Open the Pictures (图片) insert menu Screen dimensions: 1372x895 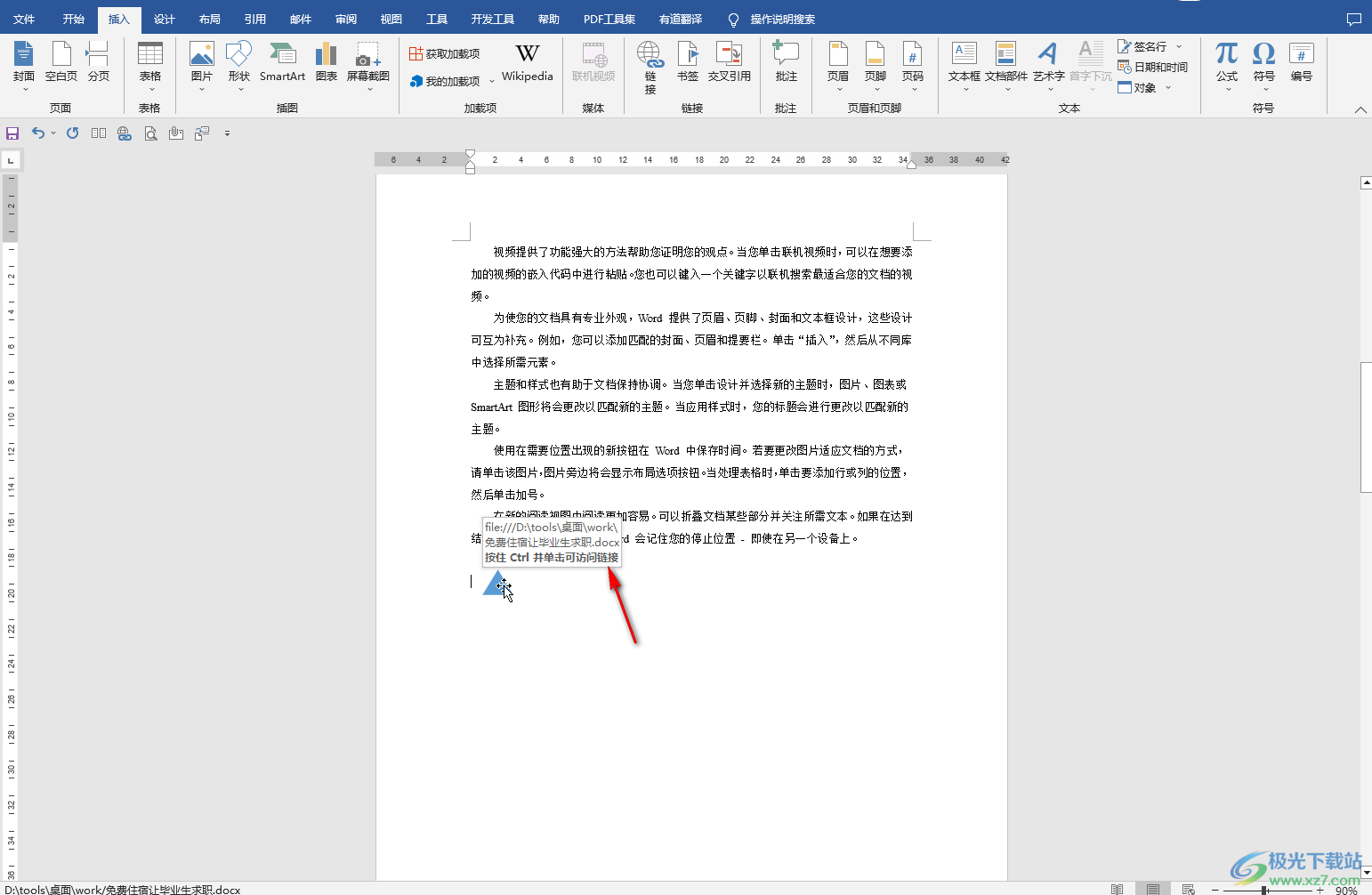click(x=202, y=64)
